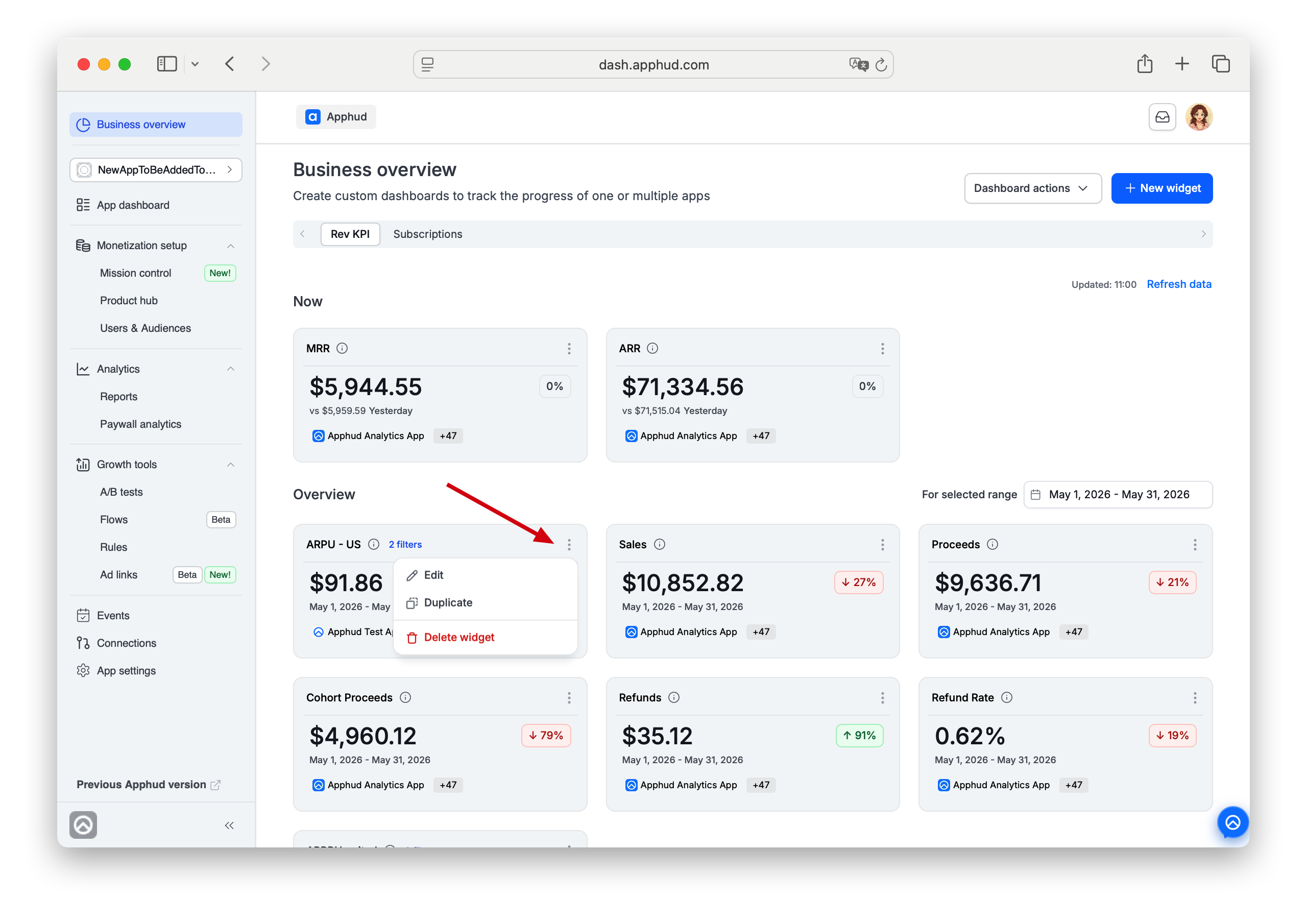
Task: Open the MRR widget three-dot menu
Action: coord(569,349)
